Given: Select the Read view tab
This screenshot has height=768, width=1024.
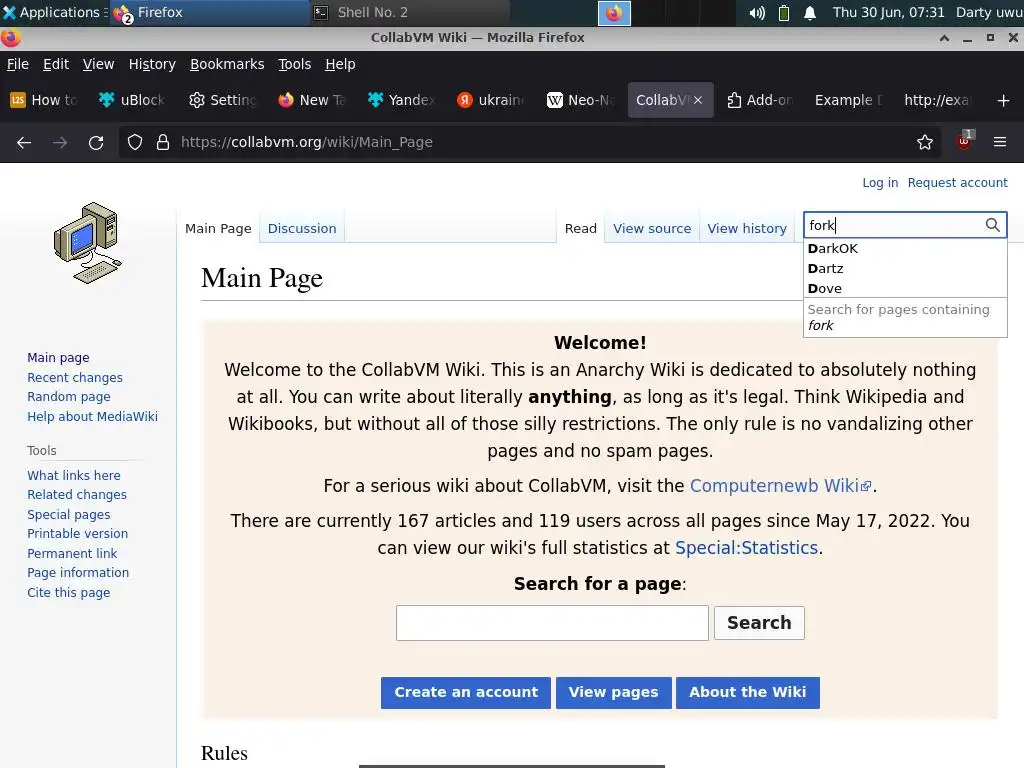Looking at the screenshot, I should point(581,229).
